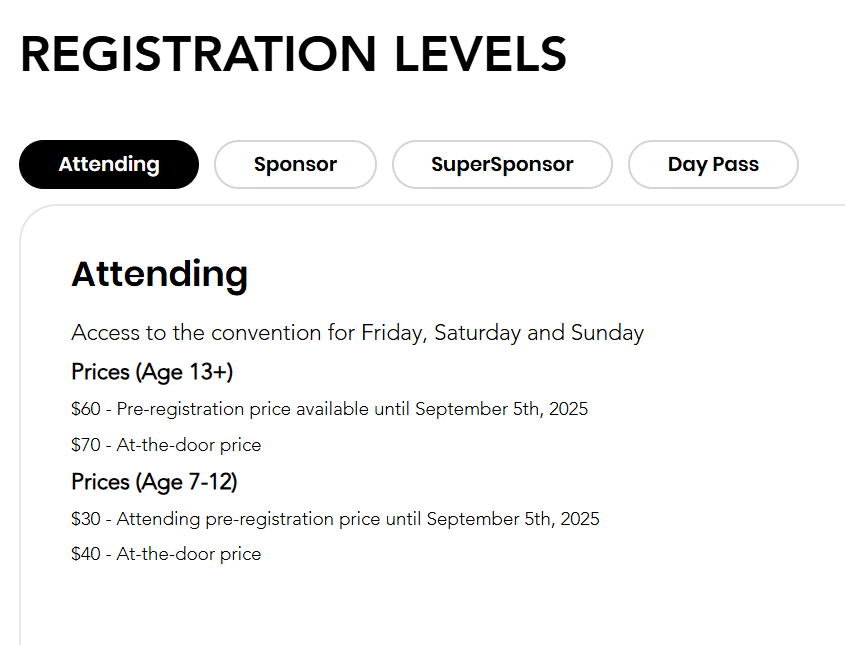Click the word REGISTRATION in page title
Screen dimensions: 845x645
199,55
